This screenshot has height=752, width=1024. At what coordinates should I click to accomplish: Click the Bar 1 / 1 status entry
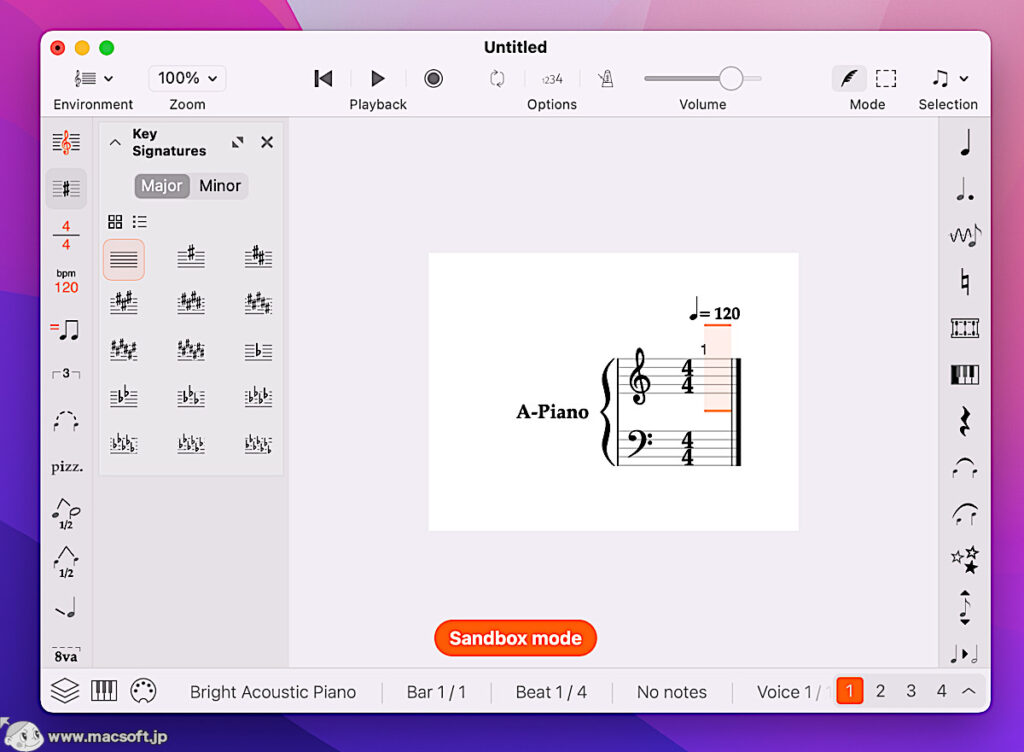pyautogui.click(x=436, y=692)
